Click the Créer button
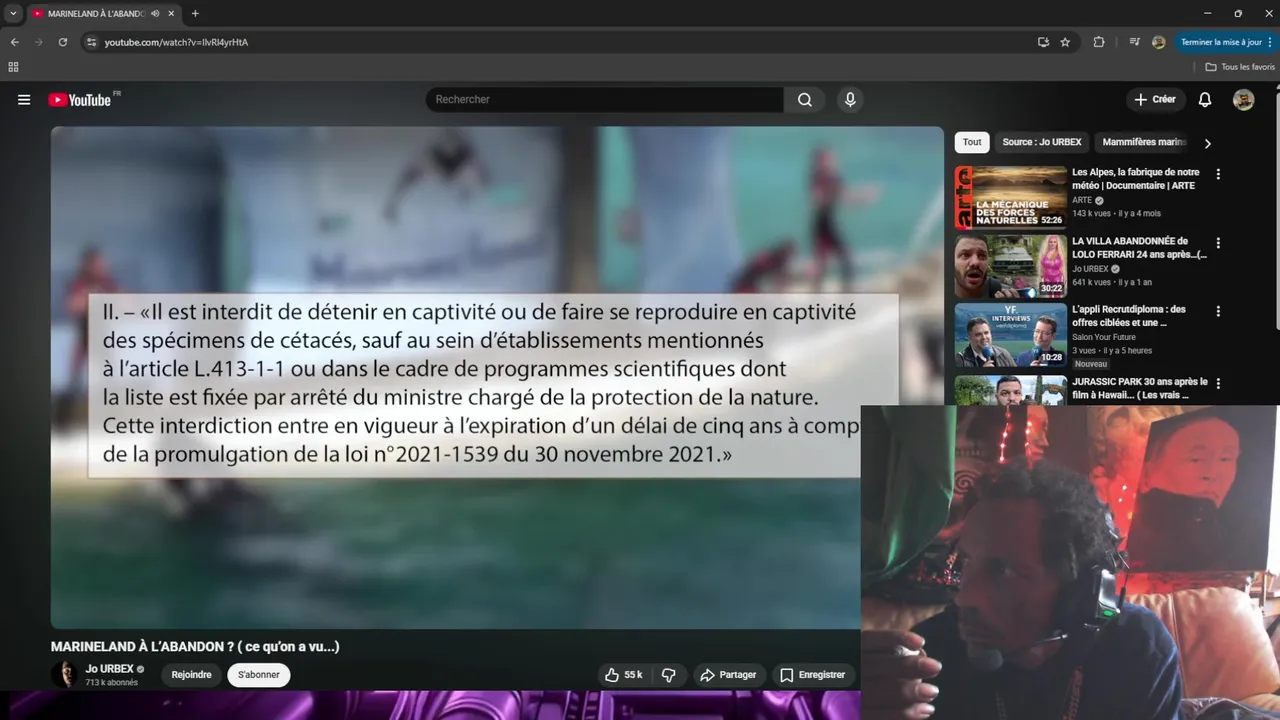This screenshot has width=1280, height=720. pyautogui.click(x=1155, y=100)
